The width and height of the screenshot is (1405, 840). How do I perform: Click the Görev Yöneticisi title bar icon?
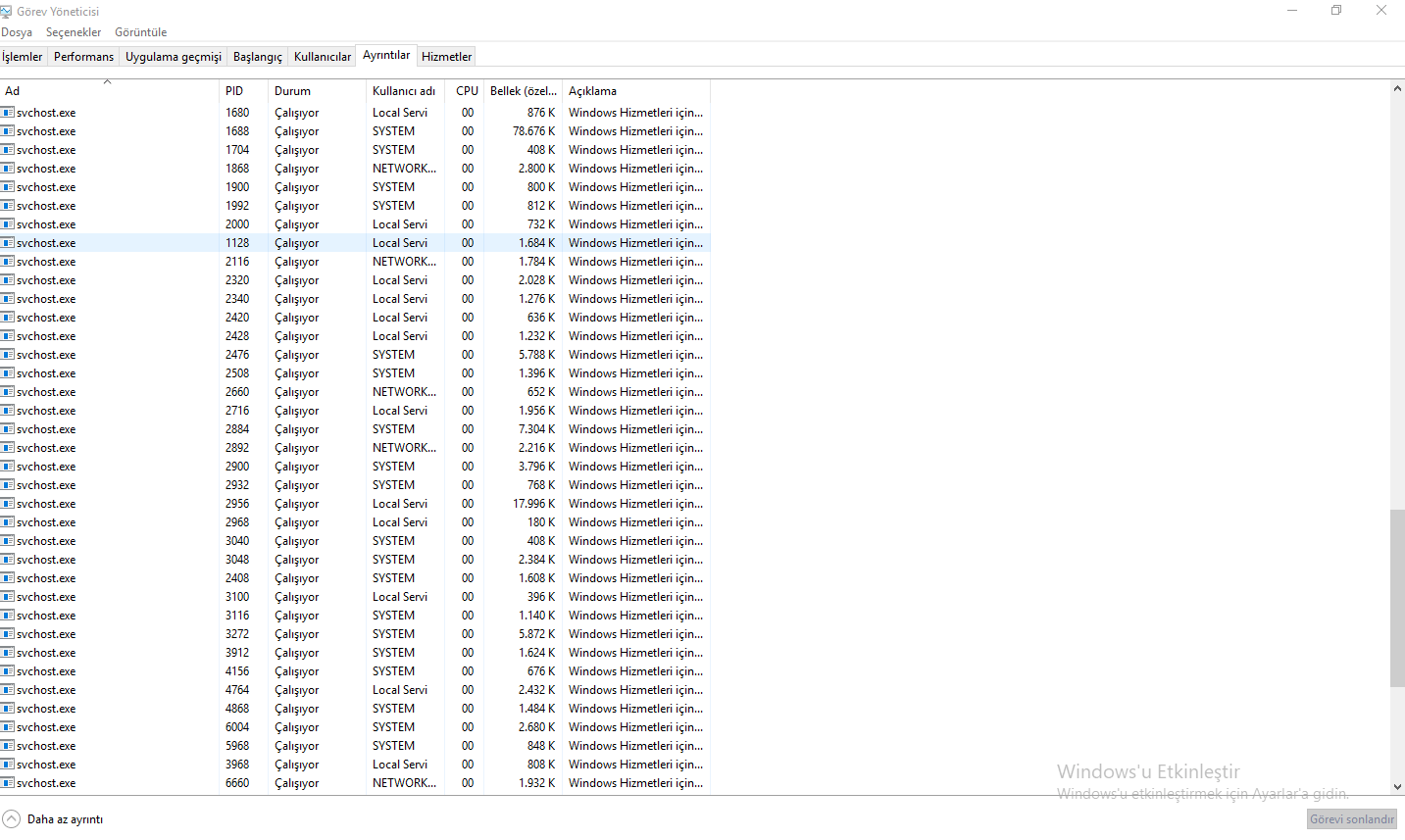[7, 12]
